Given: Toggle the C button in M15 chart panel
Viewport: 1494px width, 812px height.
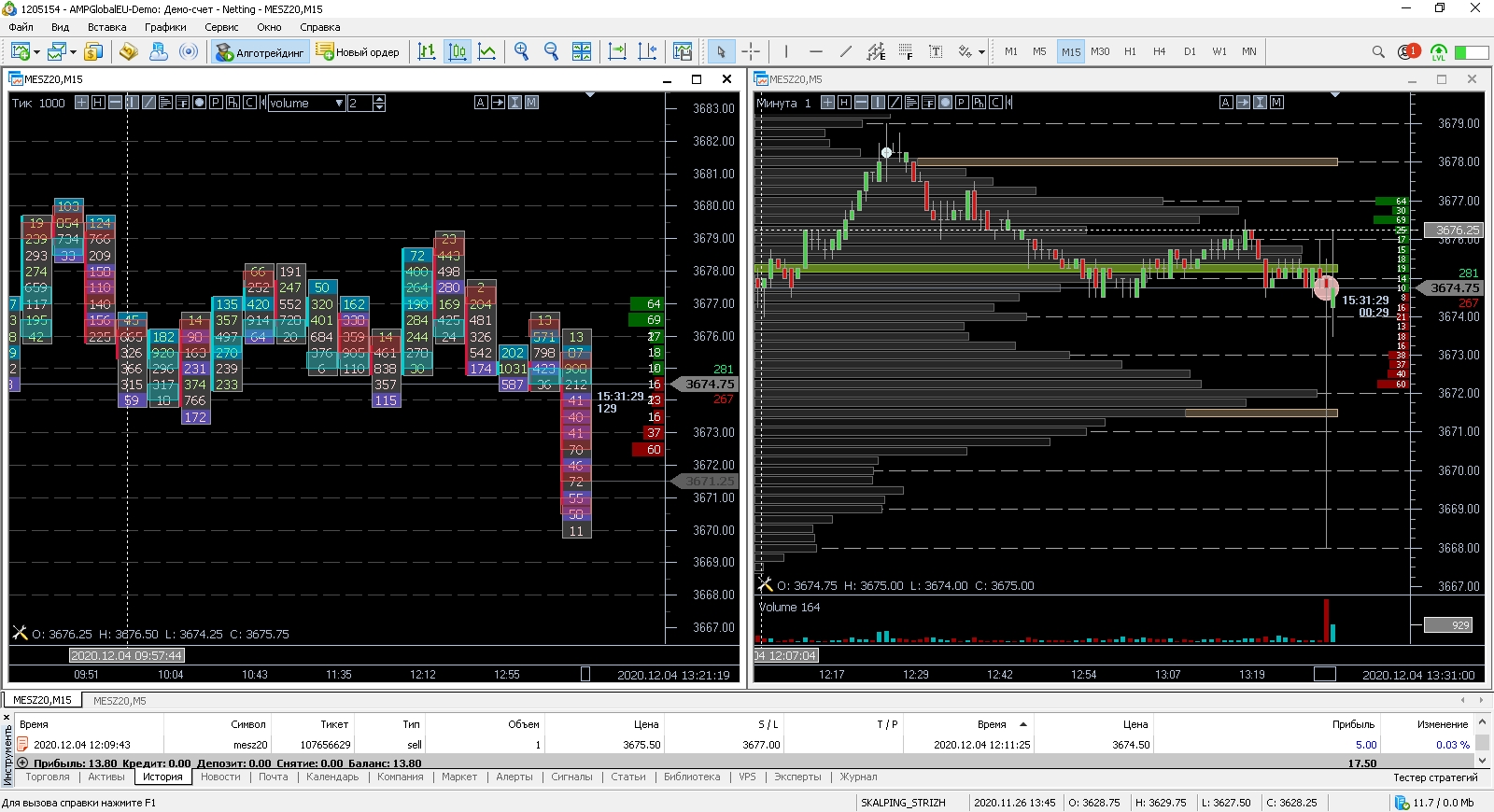Looking at the screenshot, I should pos(249,103).
